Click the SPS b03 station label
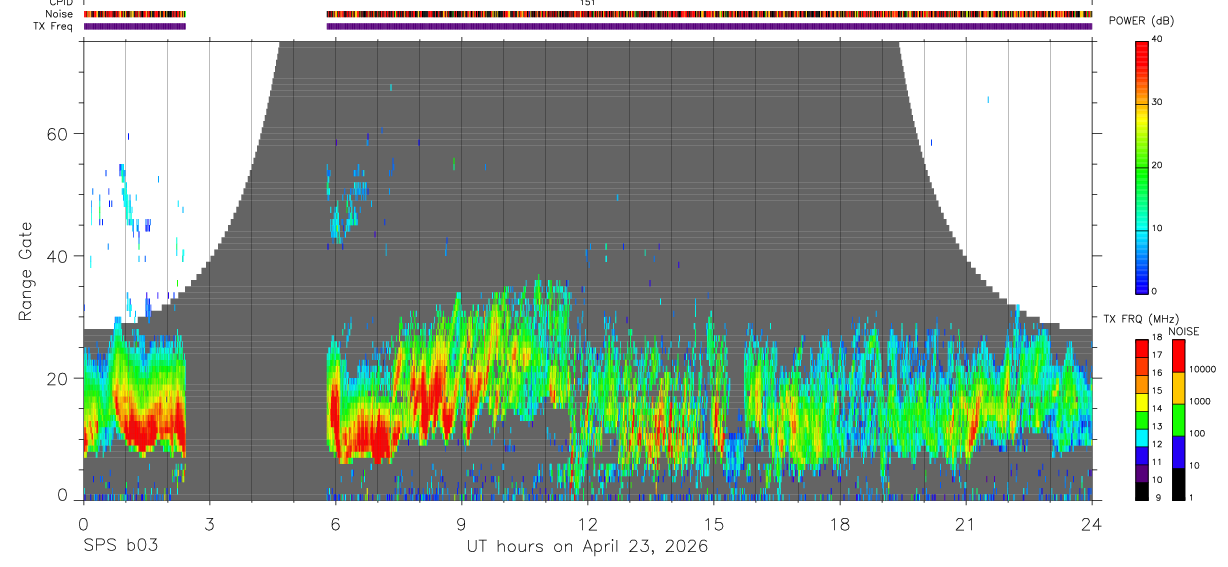The image size is (1228, 567). click(x=120, y=546)
